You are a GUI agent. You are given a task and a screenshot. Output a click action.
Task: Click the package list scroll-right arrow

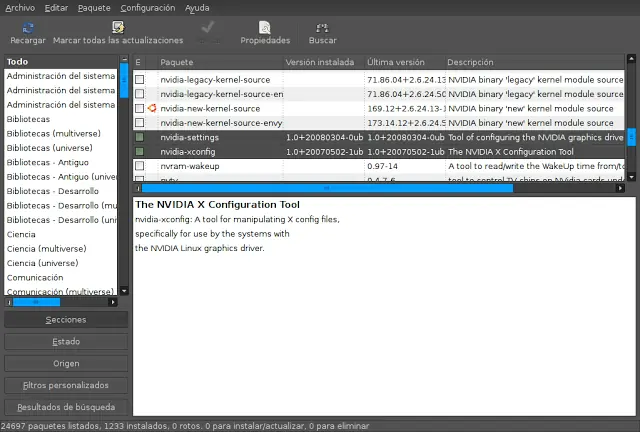pos(620,188)
